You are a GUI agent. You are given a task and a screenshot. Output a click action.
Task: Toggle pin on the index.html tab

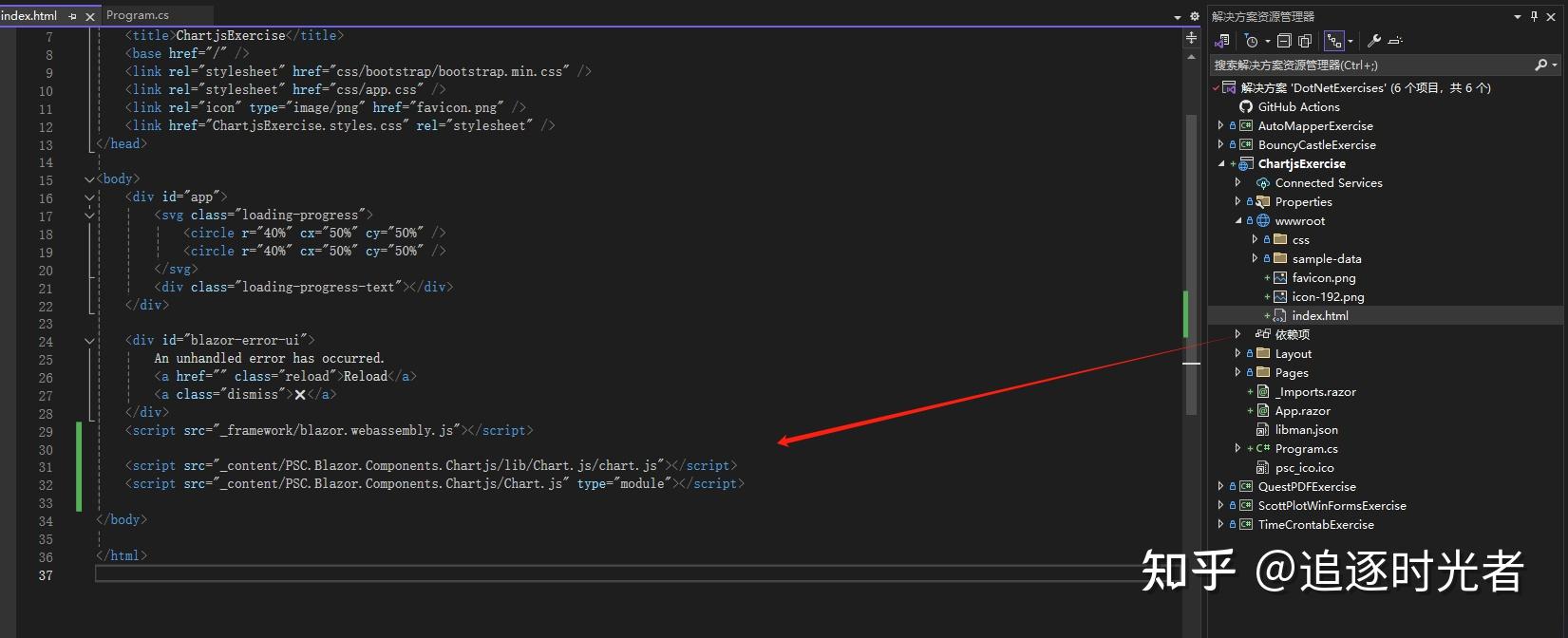pyautogui.click(x=73, y=16)
